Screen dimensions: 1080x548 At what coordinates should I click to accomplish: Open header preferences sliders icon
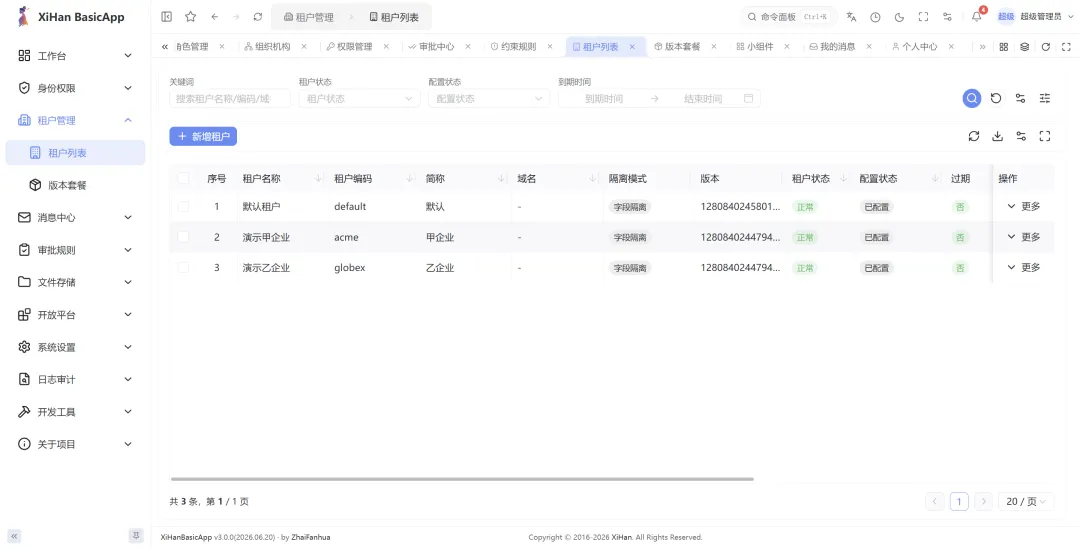(x=948, y=17)
